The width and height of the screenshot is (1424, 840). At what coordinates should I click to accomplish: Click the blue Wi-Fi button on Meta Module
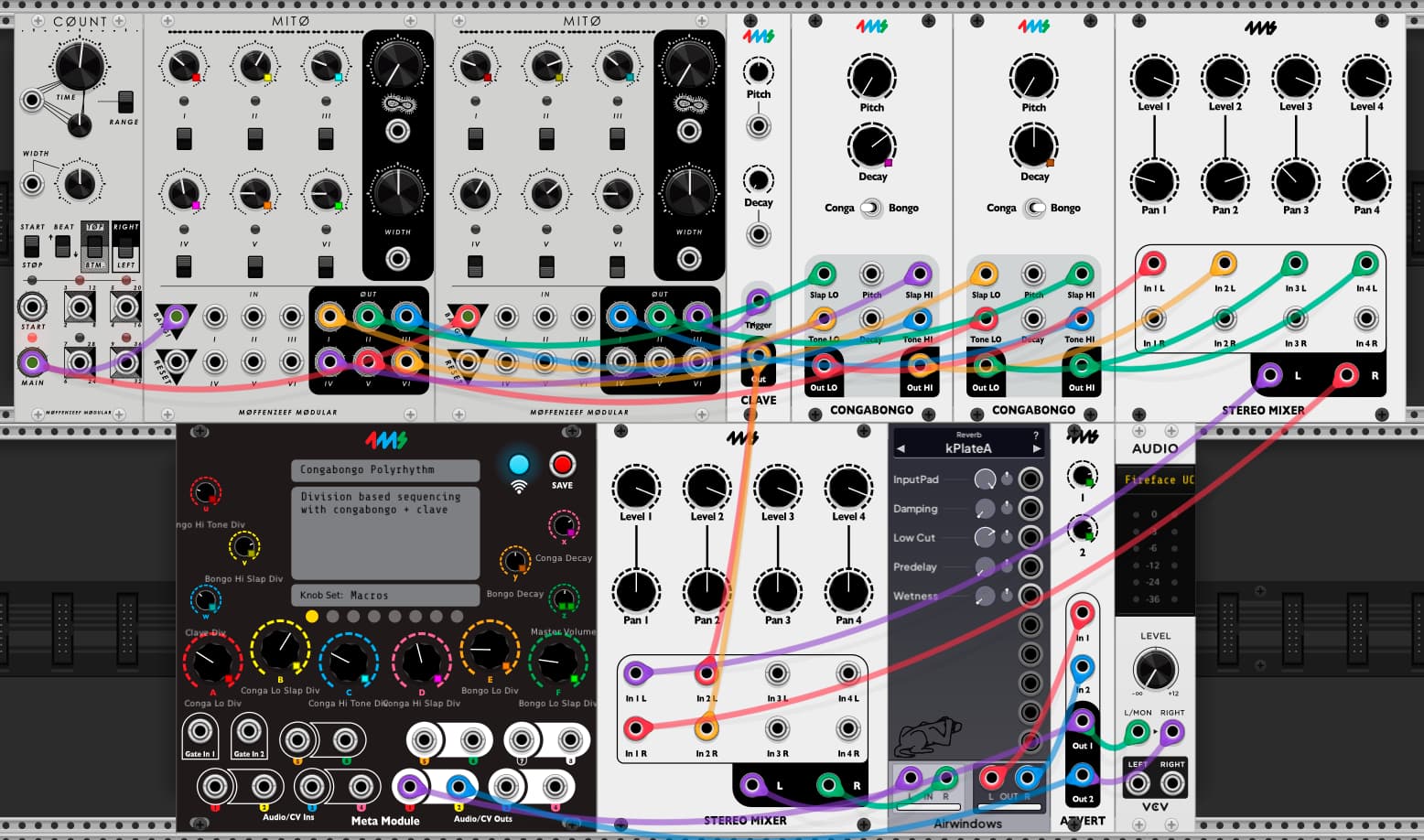point(519,464)
